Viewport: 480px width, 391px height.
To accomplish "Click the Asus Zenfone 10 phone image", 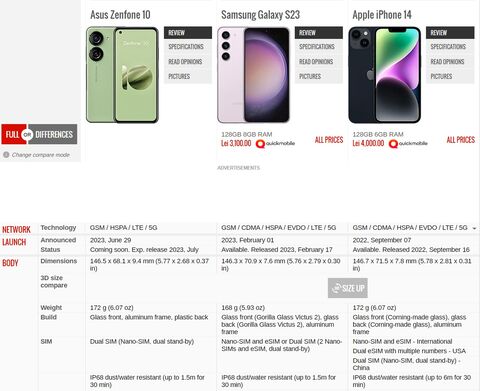I will click(122, 75).
